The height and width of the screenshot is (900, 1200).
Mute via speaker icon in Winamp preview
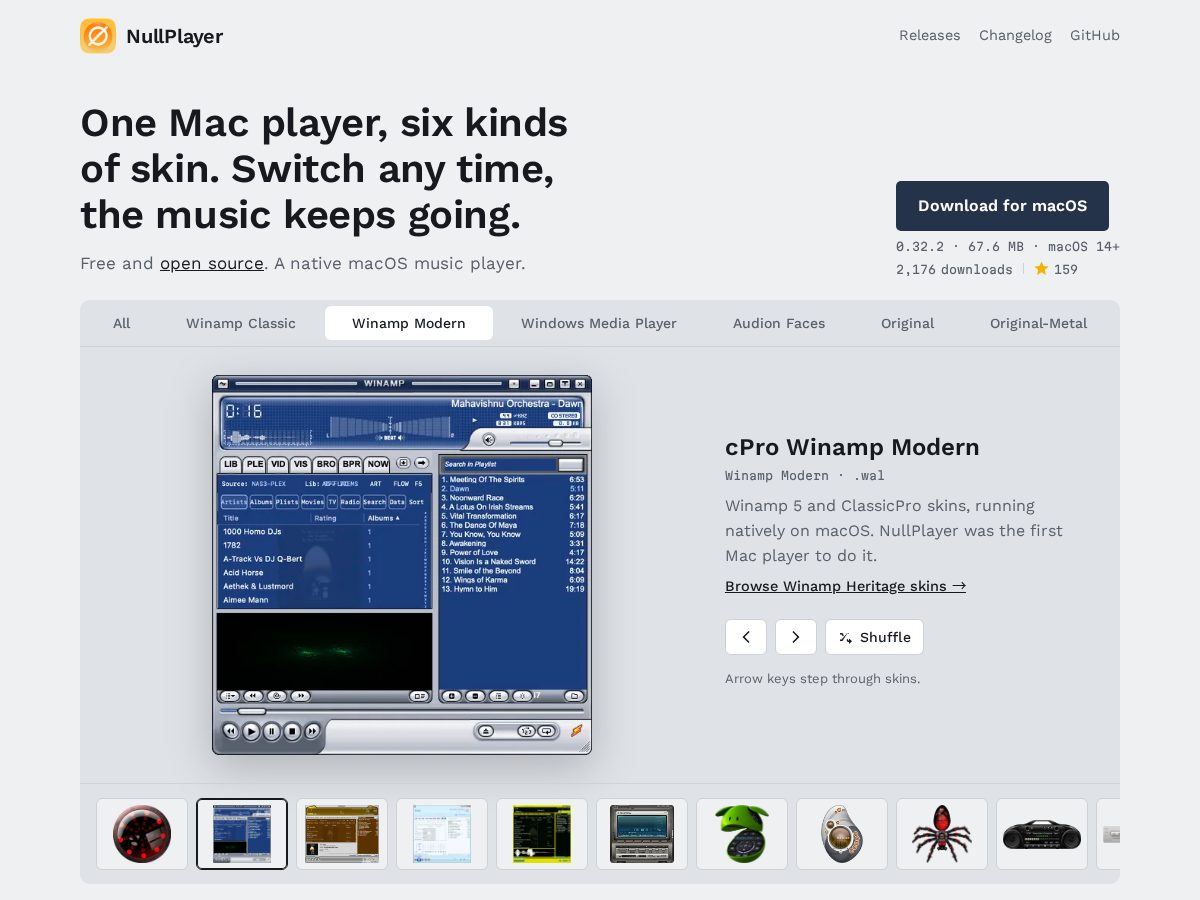[488, 440]
